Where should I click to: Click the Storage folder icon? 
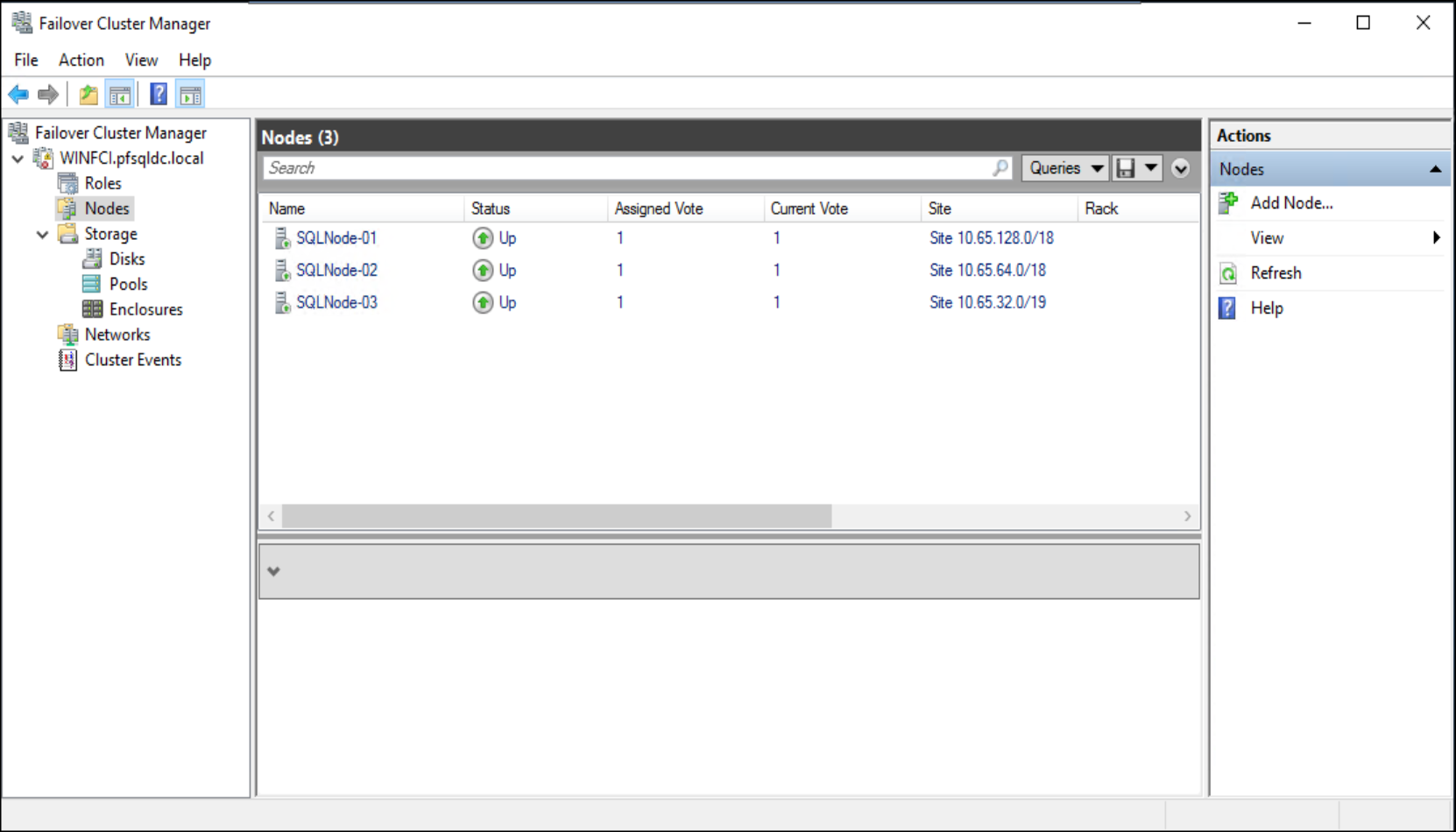tap(67, 234)
